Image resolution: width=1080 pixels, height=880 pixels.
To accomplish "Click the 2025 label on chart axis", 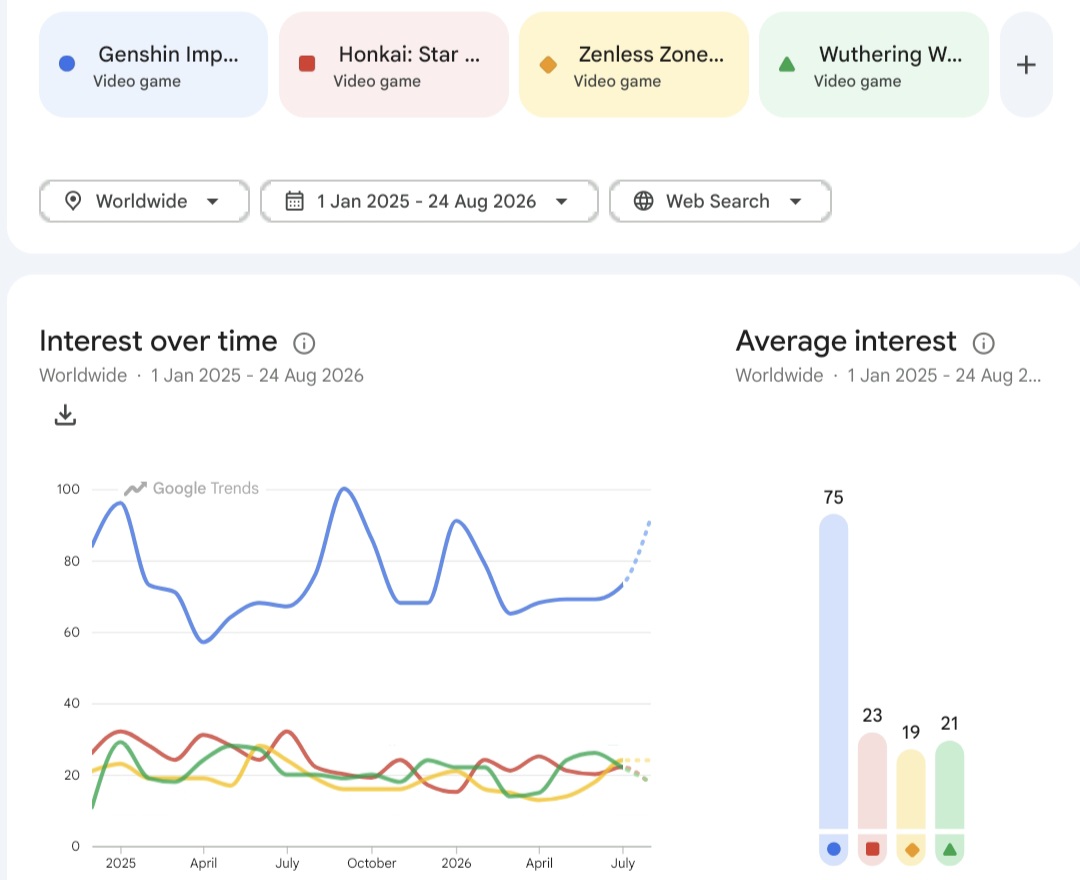I will [121, 863].
